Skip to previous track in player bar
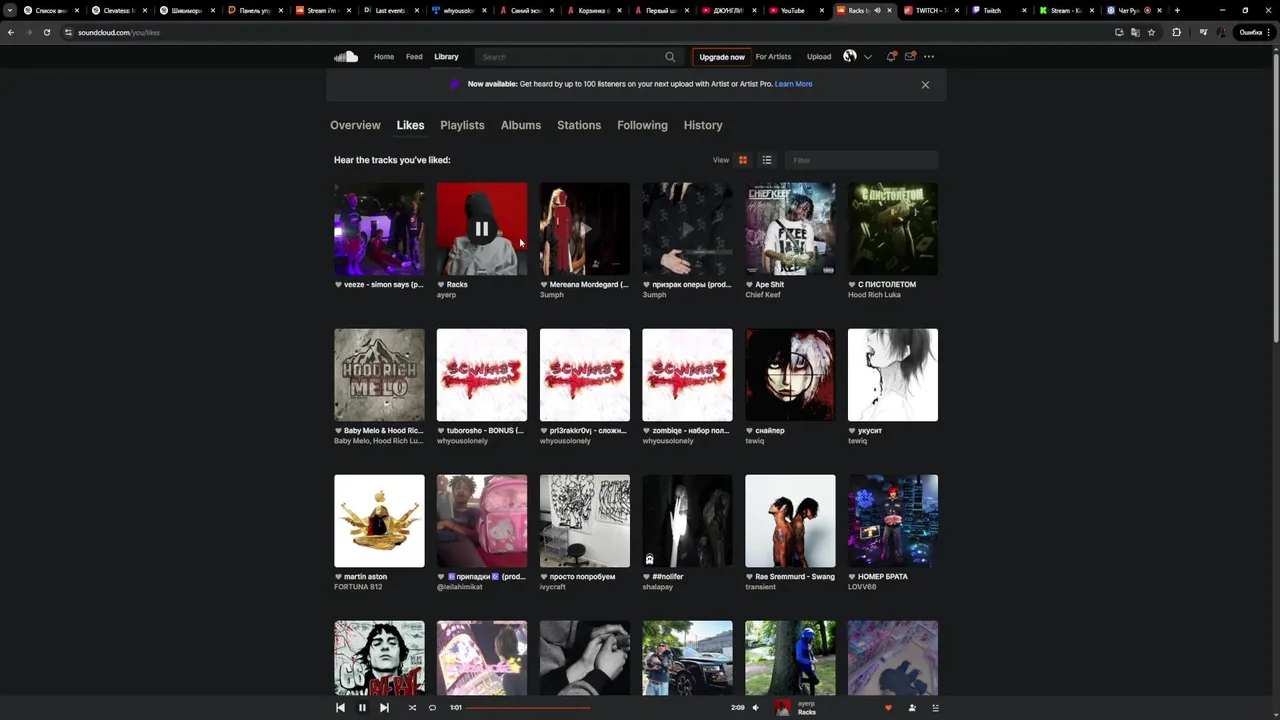The image size is (1280, 720). point(340,708)
